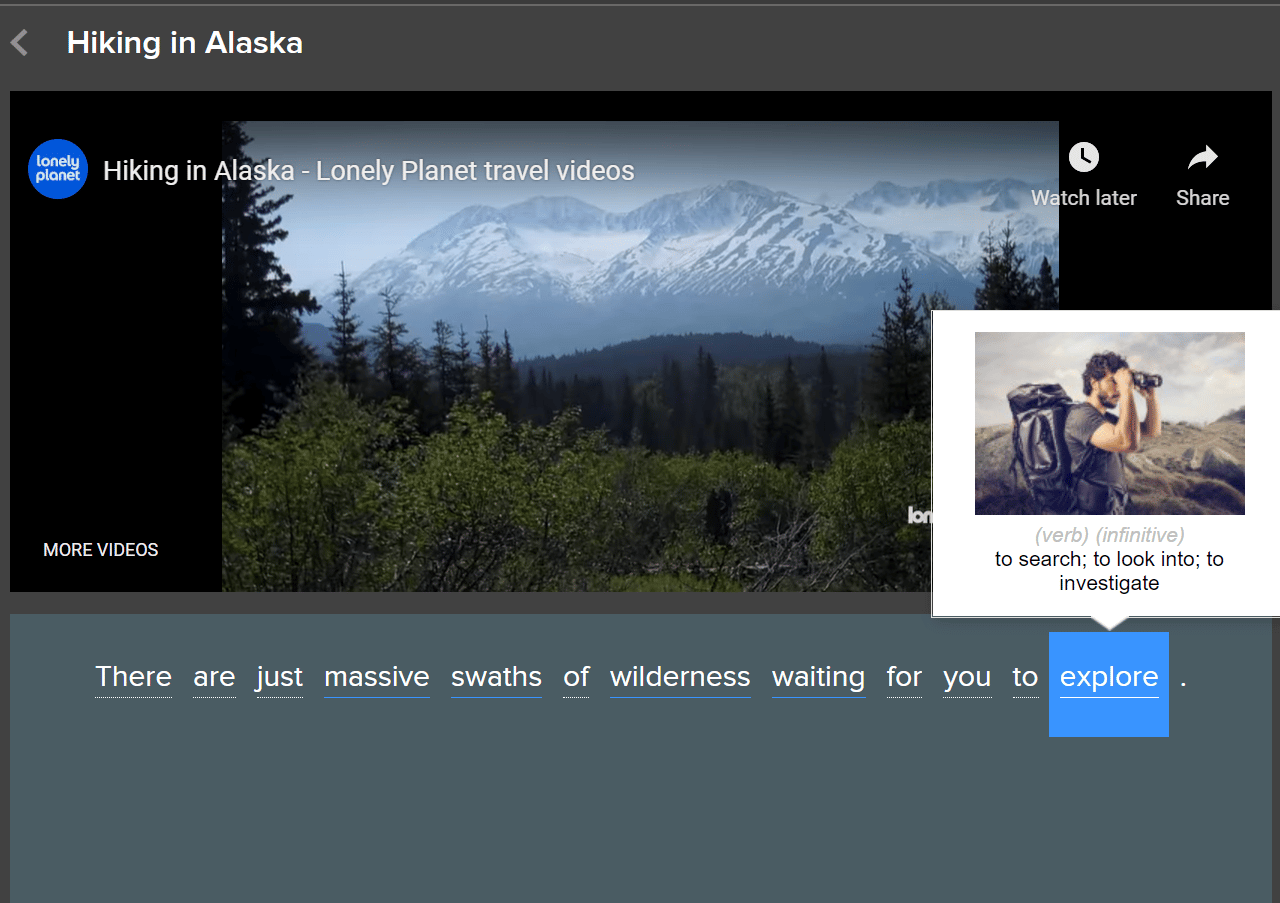This screenshot has width=1280, height=903.
Task: Click the hiker image in the definition popup
Action: 1109,423
